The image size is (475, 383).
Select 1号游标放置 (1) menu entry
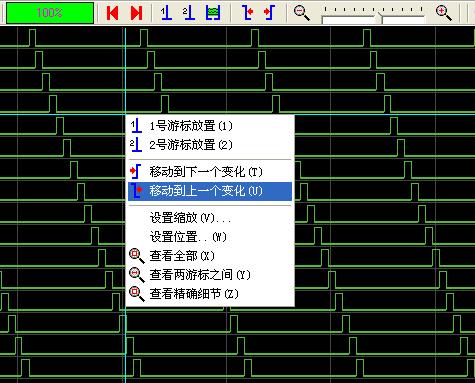point(210,126)
